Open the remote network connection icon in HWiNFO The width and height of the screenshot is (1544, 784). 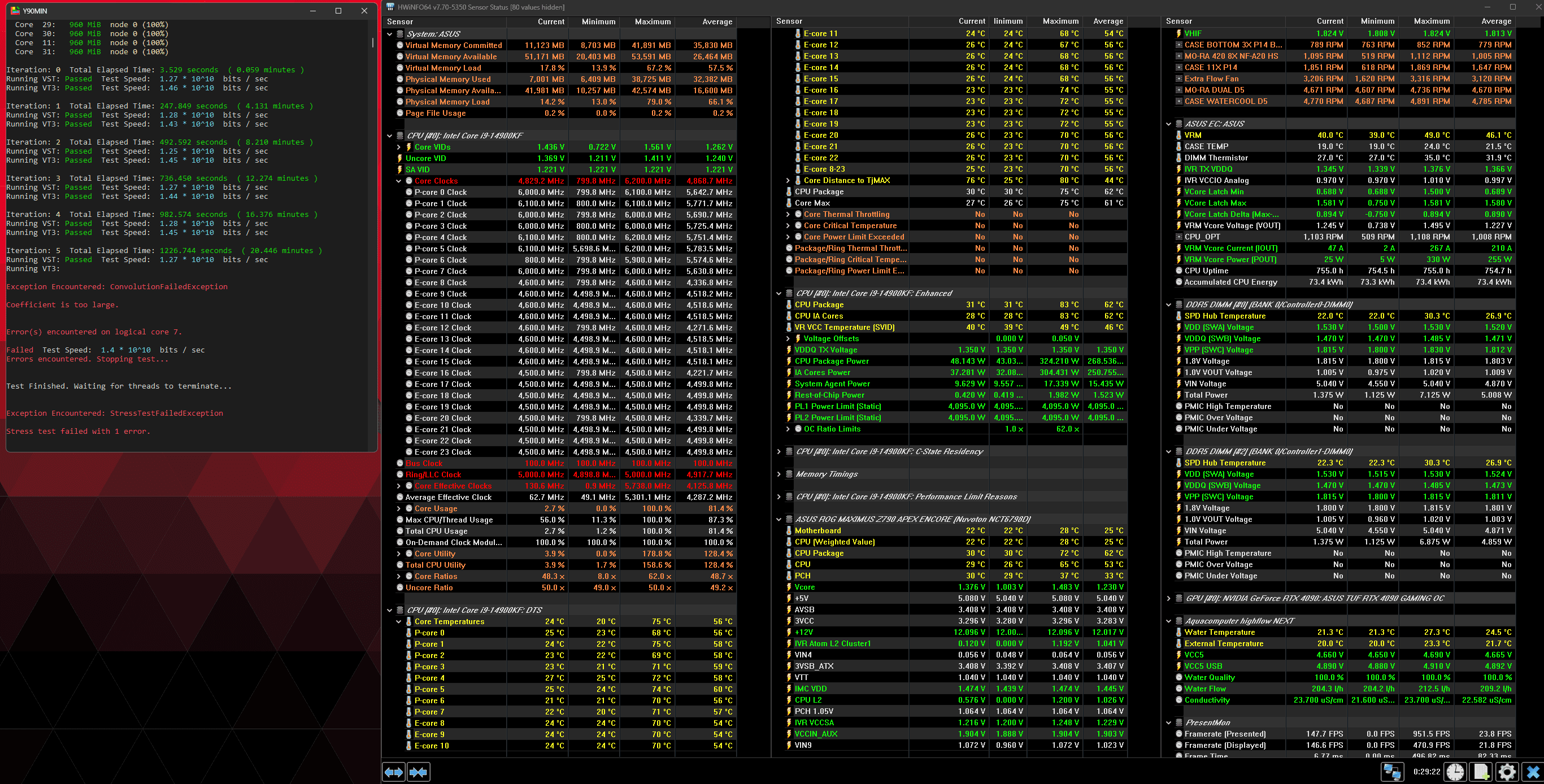[x=1392, y=772]
